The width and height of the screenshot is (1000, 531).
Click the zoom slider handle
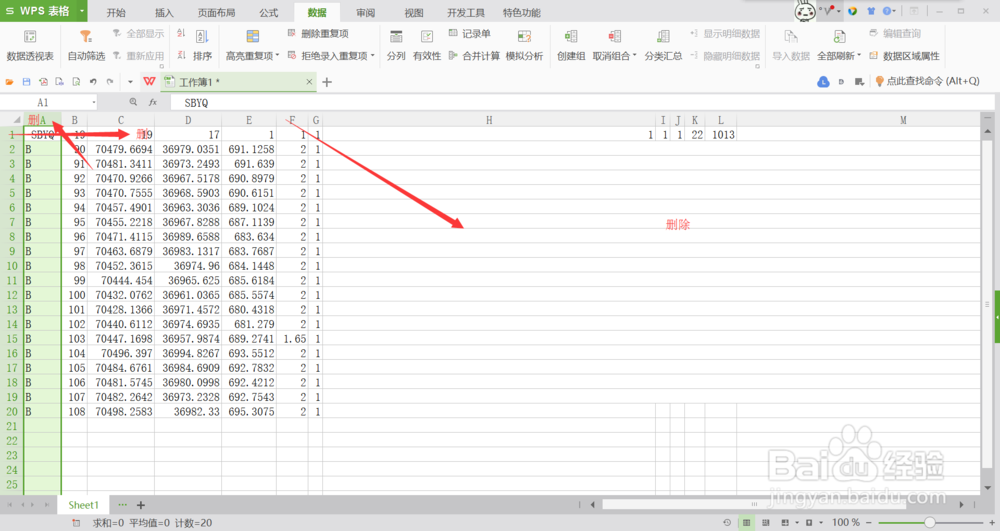coord(930,522)
